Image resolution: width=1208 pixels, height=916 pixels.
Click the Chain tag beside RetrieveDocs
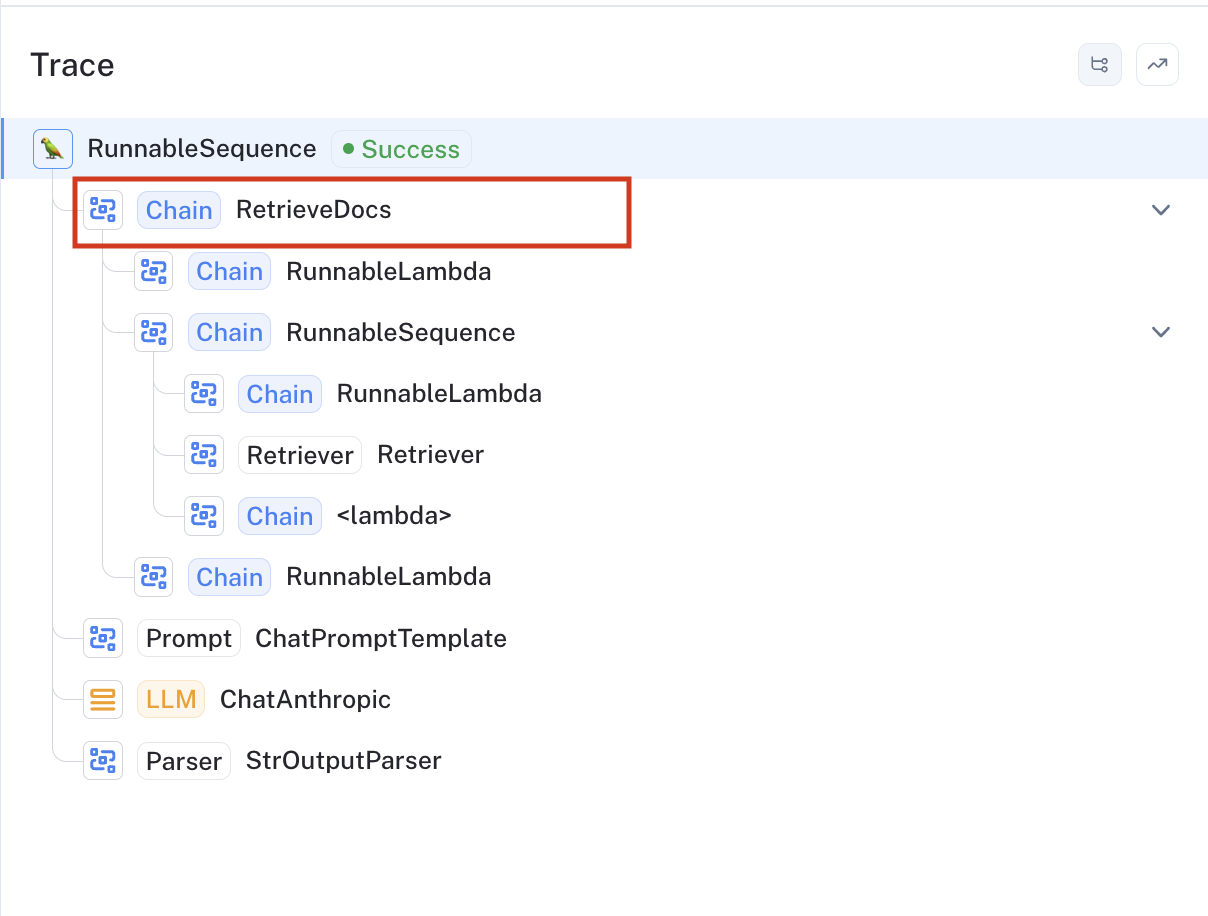click(179, 210)
